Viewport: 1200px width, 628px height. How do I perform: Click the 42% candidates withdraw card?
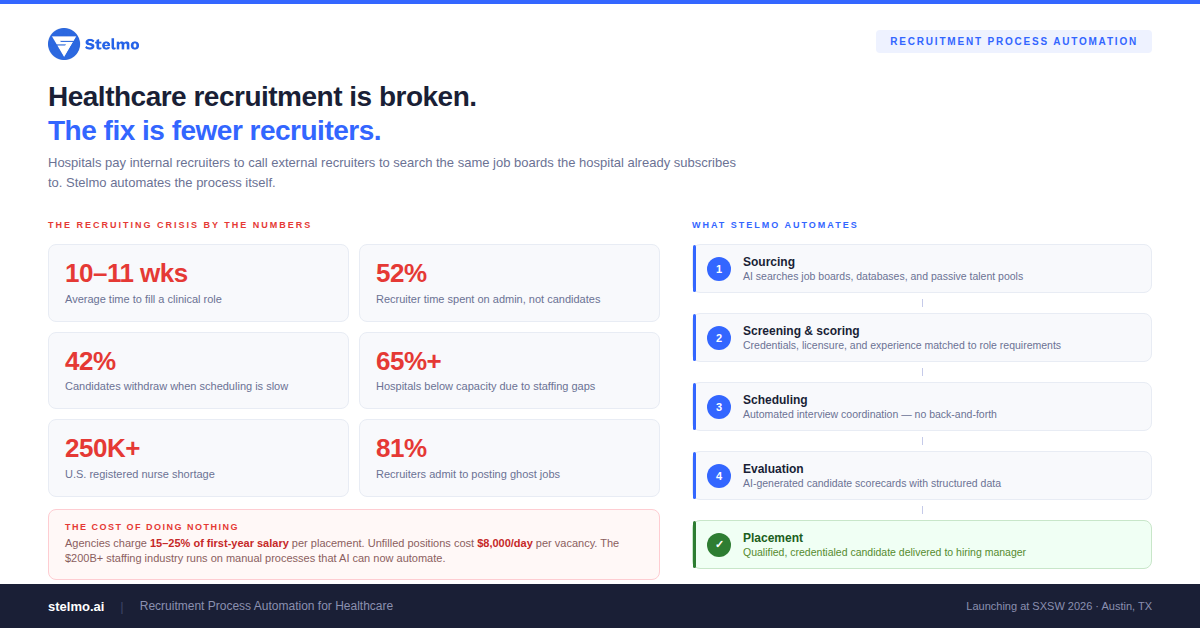(x=198, y=370)
